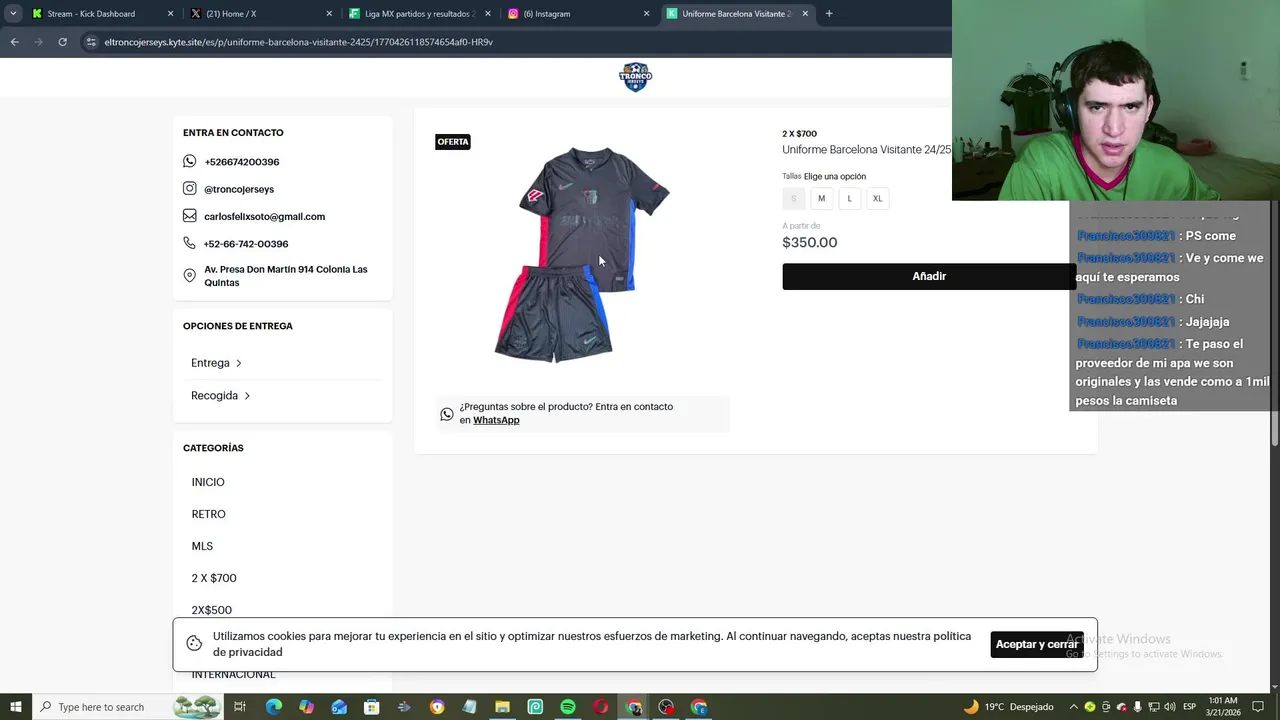Reload the page with the refresh icon

point(62,42)
